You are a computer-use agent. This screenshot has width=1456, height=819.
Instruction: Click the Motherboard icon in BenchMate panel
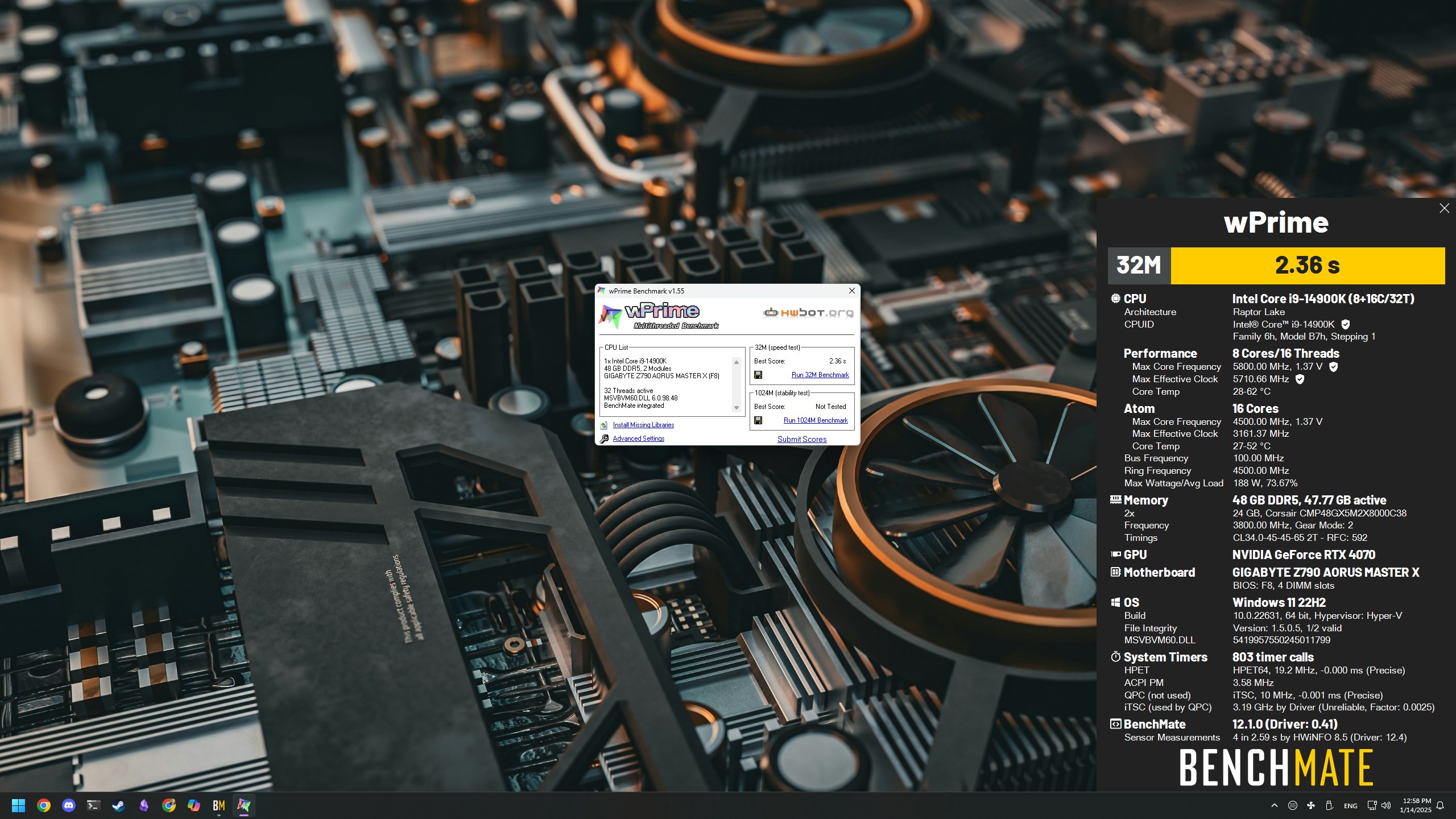point(1116,572)
